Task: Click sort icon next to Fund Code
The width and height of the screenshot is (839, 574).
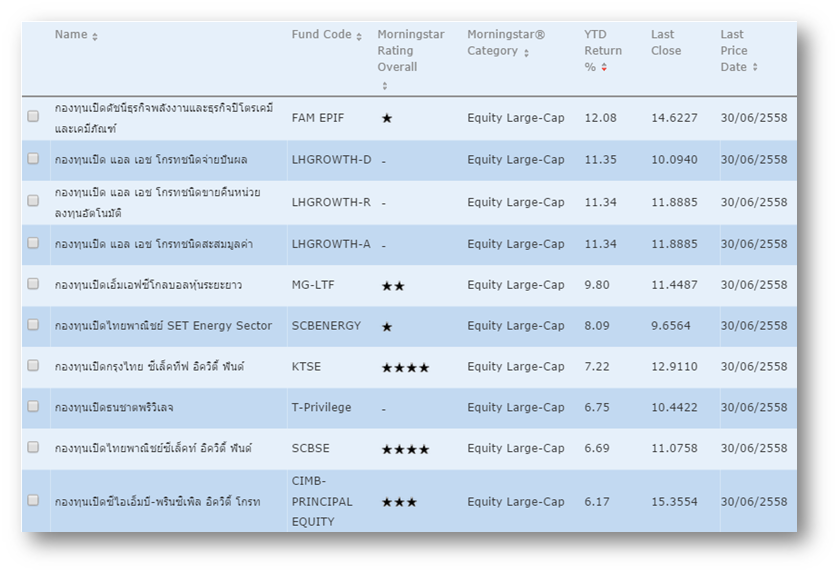Action: (360, 36)
